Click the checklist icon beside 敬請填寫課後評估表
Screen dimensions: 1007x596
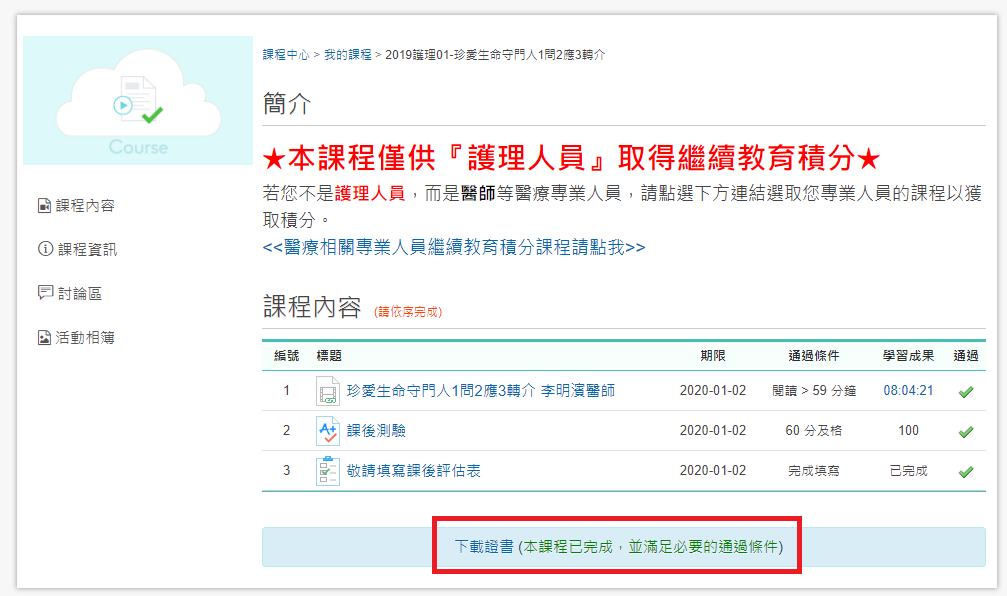pyautogui.click(x=327, y=471)
